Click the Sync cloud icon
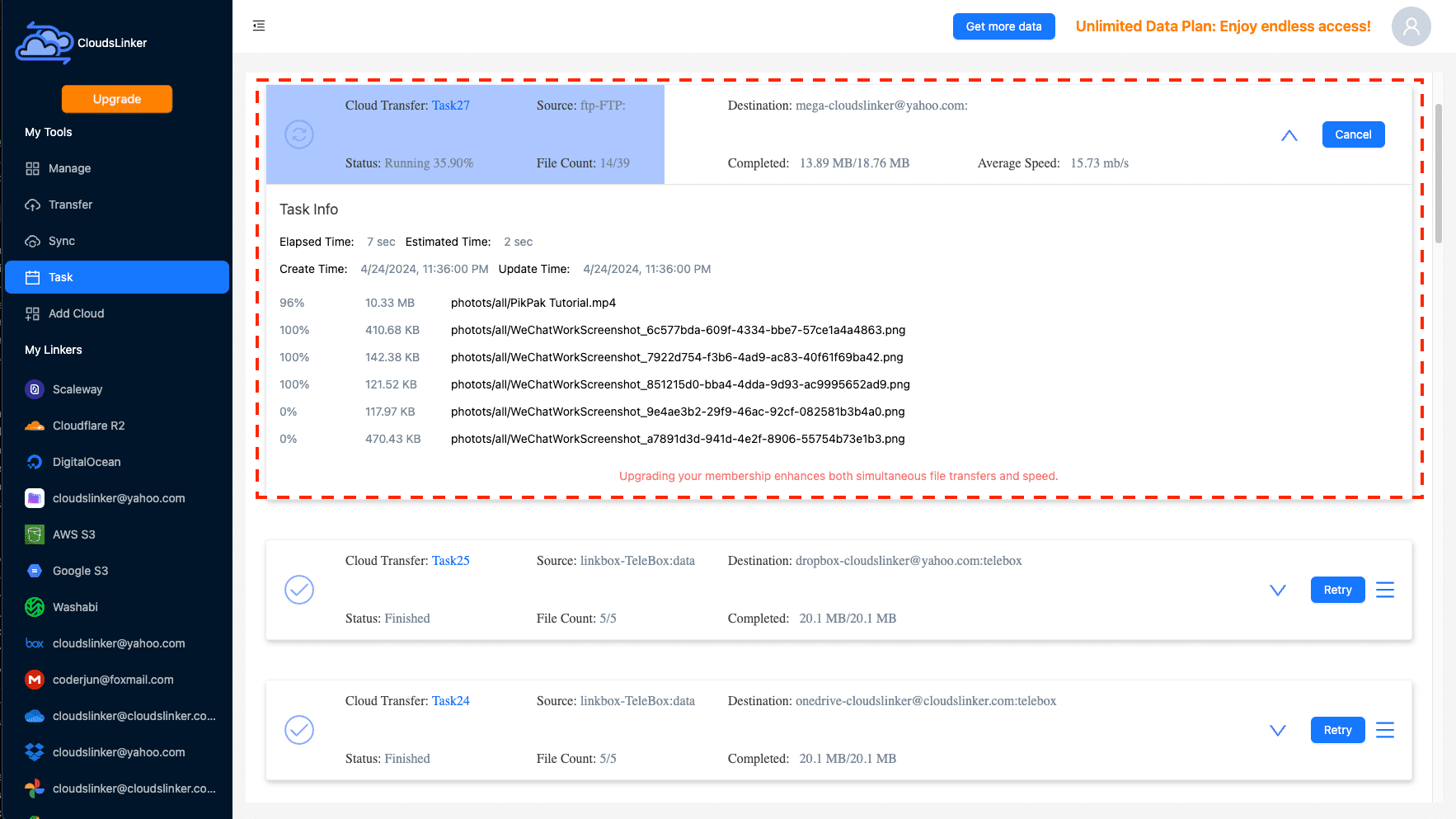This screenshot has width=1456, height=819. [x=32, y=241]
